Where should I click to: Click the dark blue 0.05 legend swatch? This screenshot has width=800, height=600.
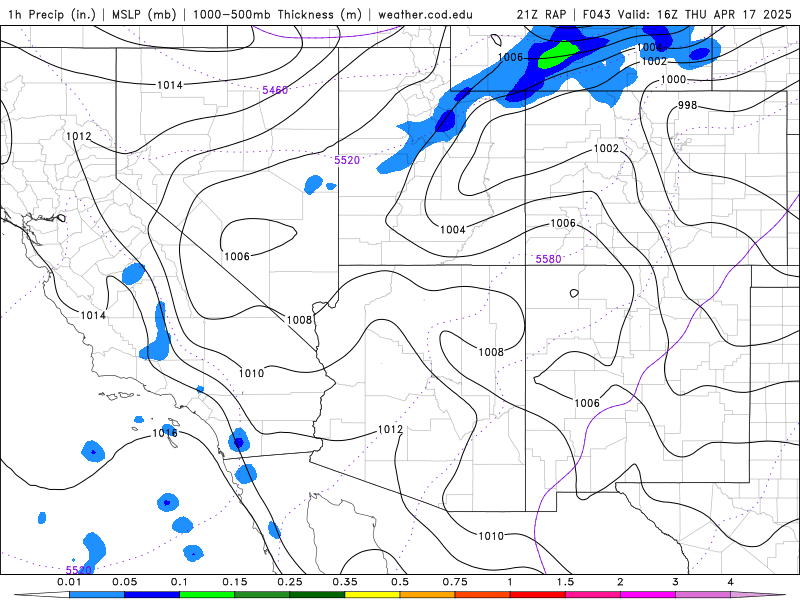coord(152,595)
